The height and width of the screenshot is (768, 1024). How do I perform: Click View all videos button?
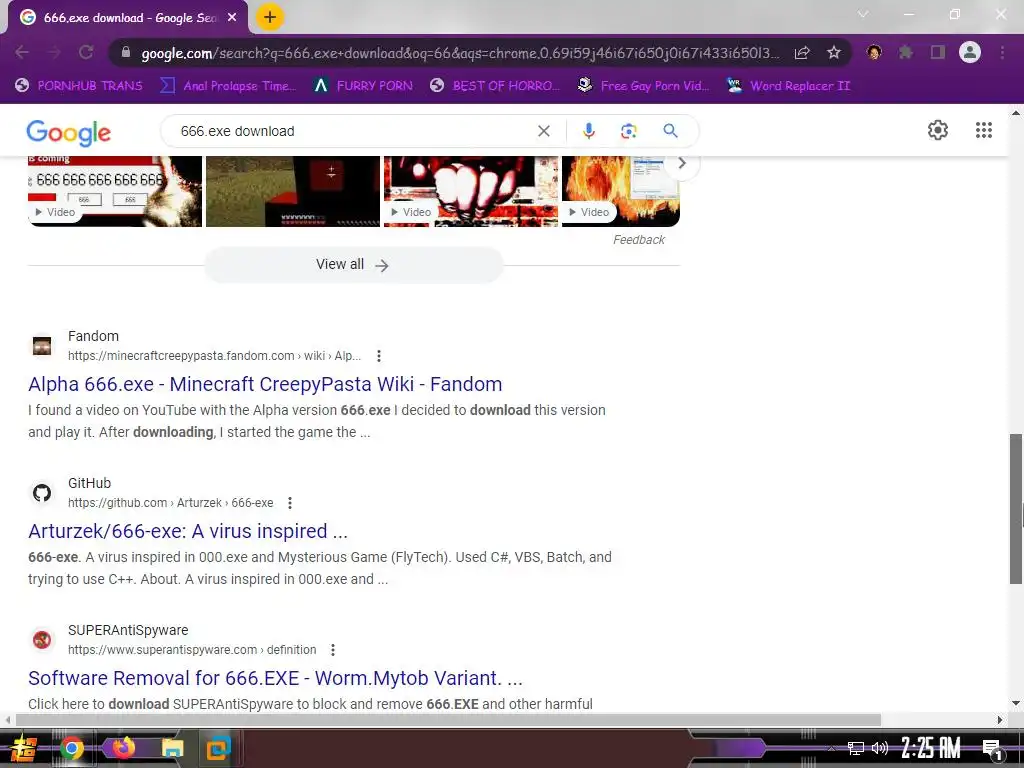(353, 264)
